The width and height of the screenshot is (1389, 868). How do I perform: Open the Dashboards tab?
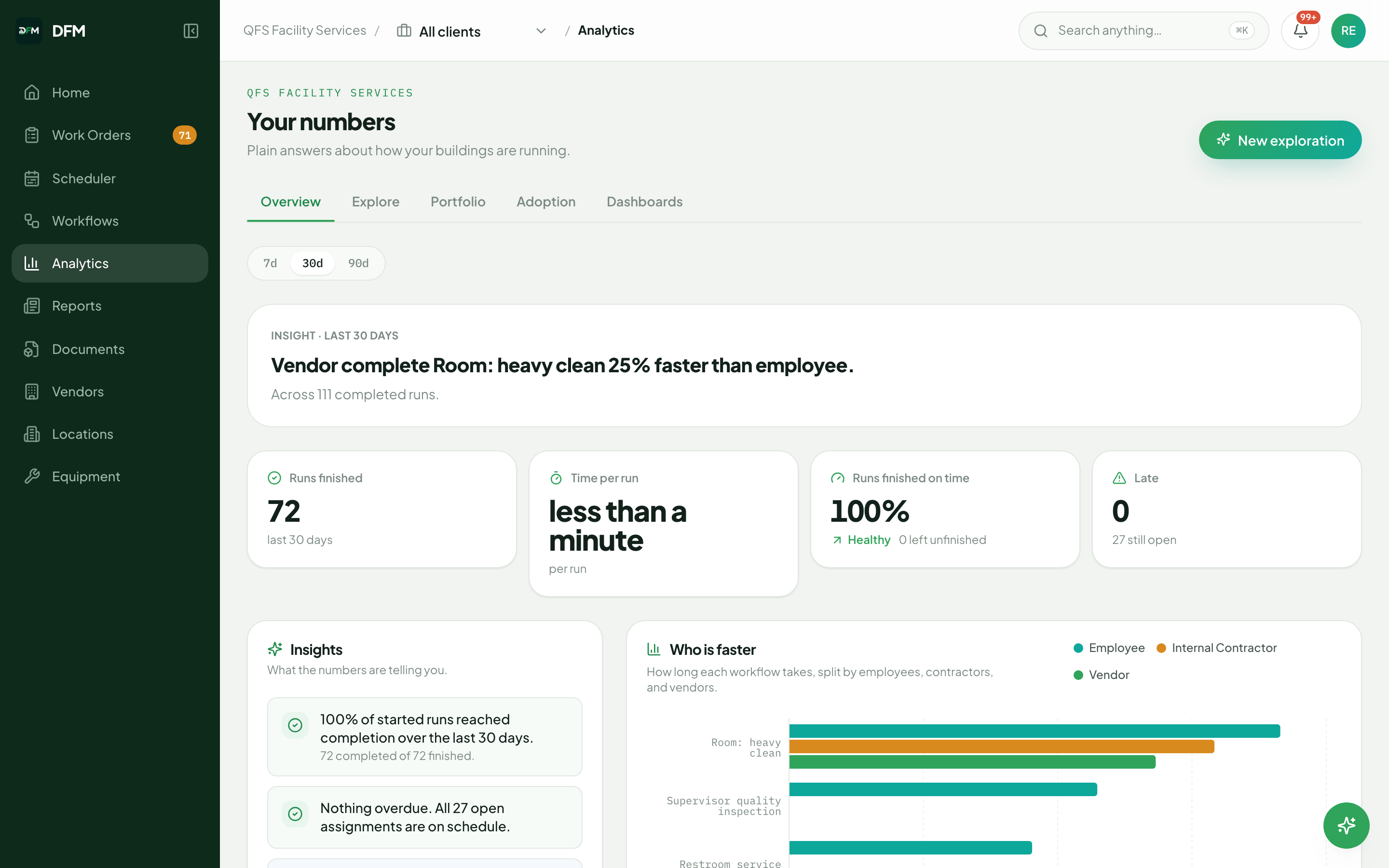(644, 202)
